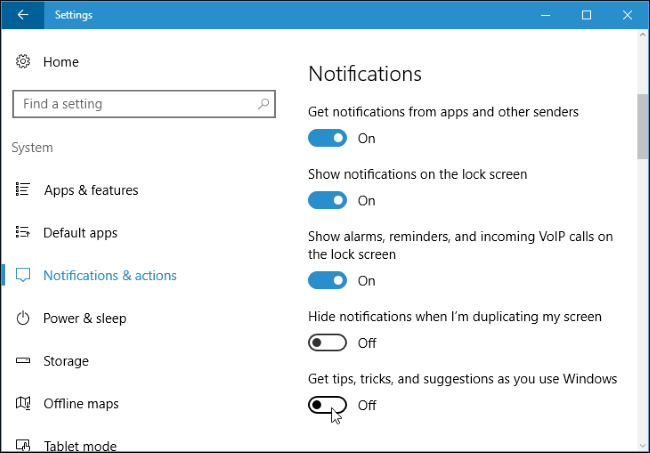
Task: Click the Home gear icon
Action: (x=23, y=62)
